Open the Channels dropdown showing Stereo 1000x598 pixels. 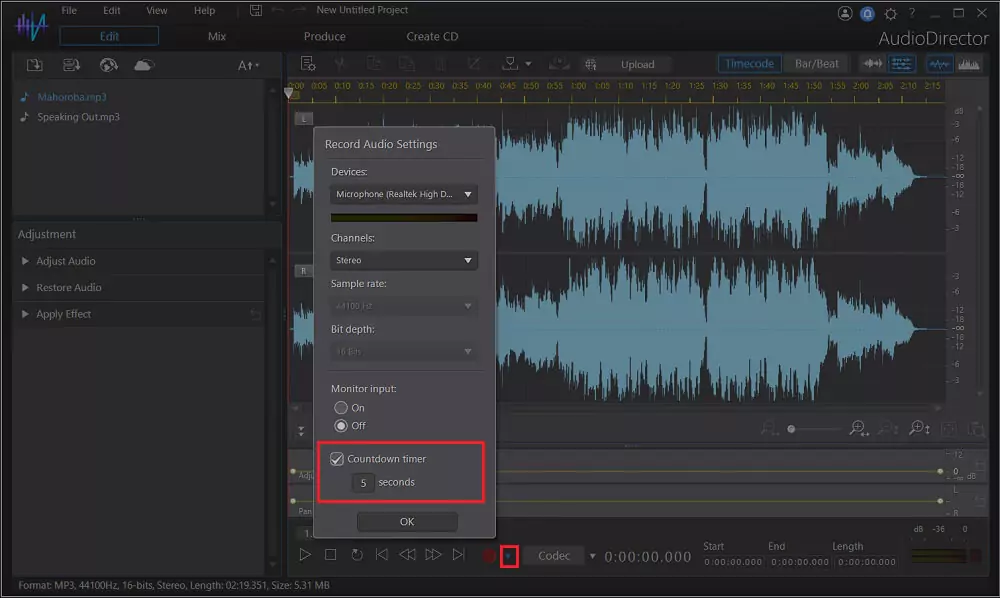tap(403, 260)
